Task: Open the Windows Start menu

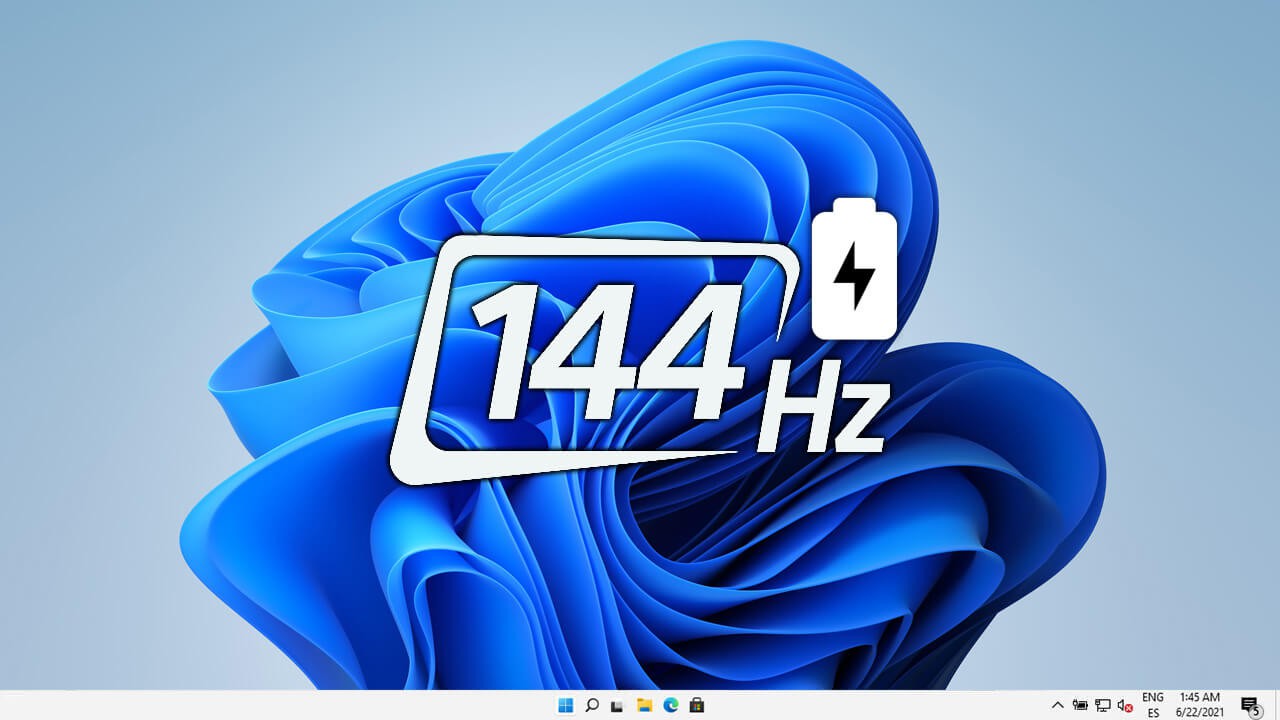Action: point(566,705)
